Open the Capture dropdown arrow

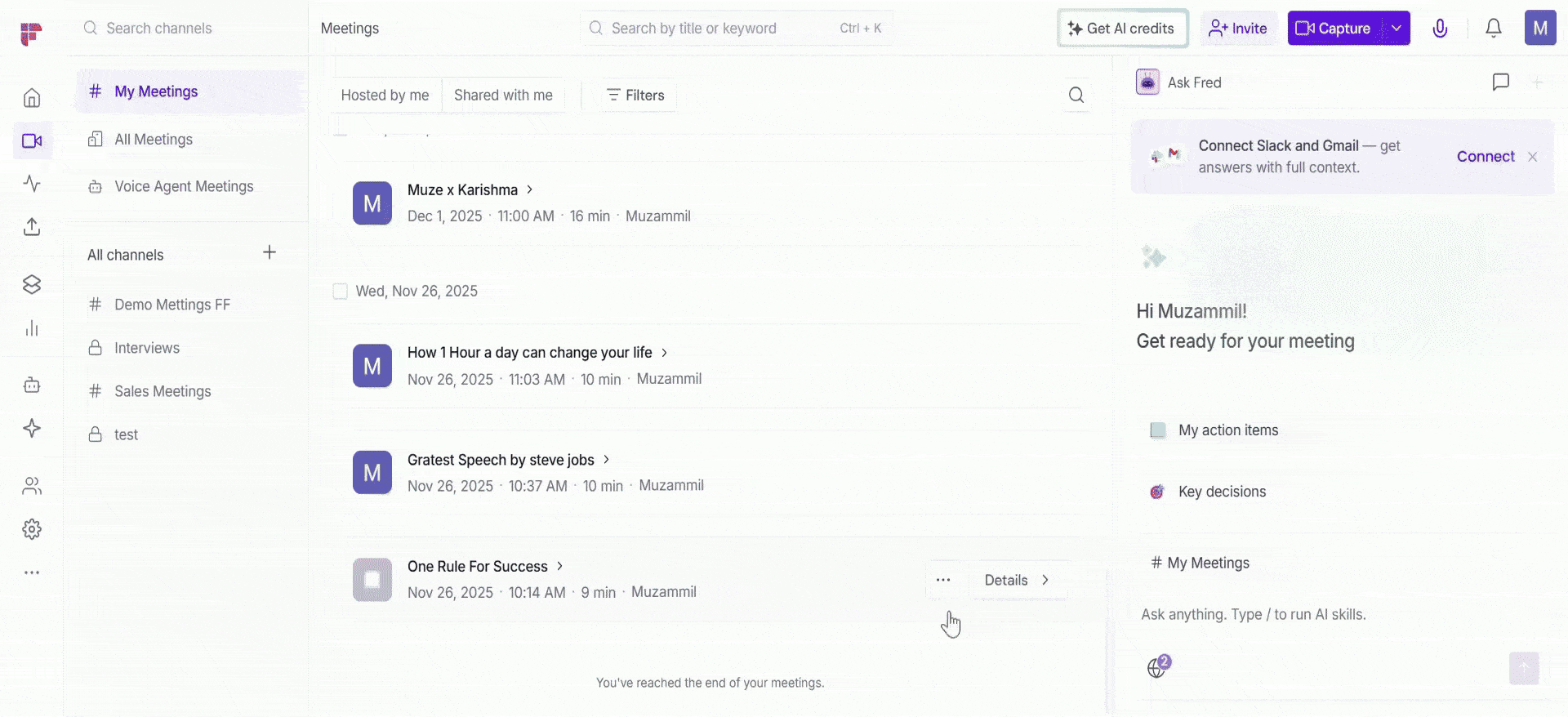(x=1396, y=29)
